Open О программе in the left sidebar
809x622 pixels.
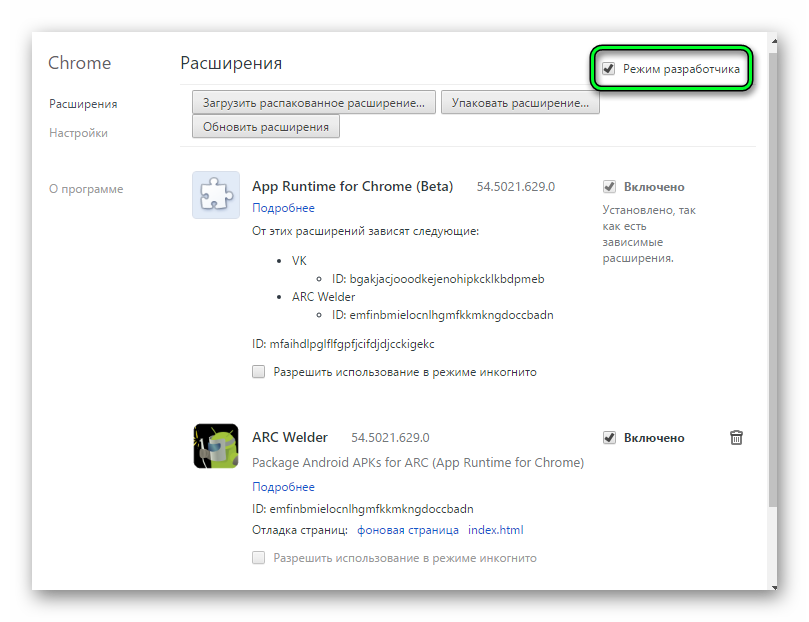coord(86,189)
